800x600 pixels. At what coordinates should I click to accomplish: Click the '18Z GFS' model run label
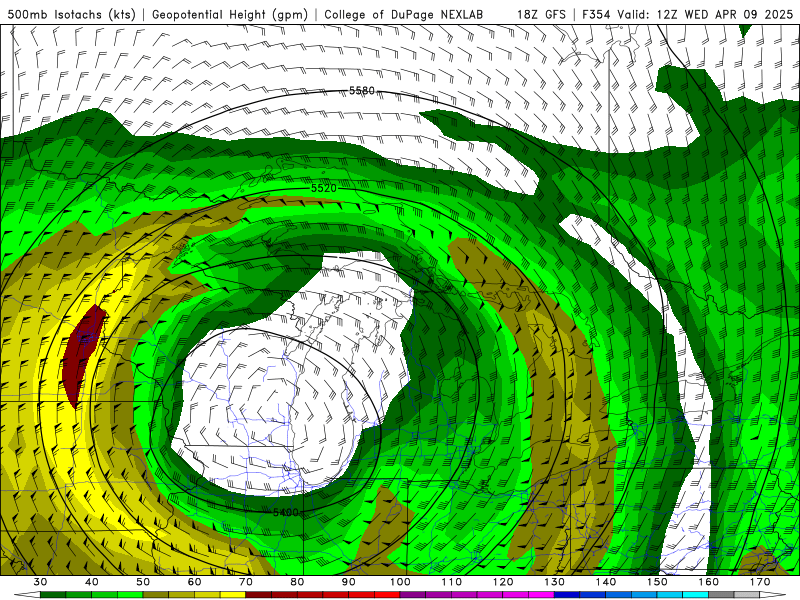coord(541,14)
